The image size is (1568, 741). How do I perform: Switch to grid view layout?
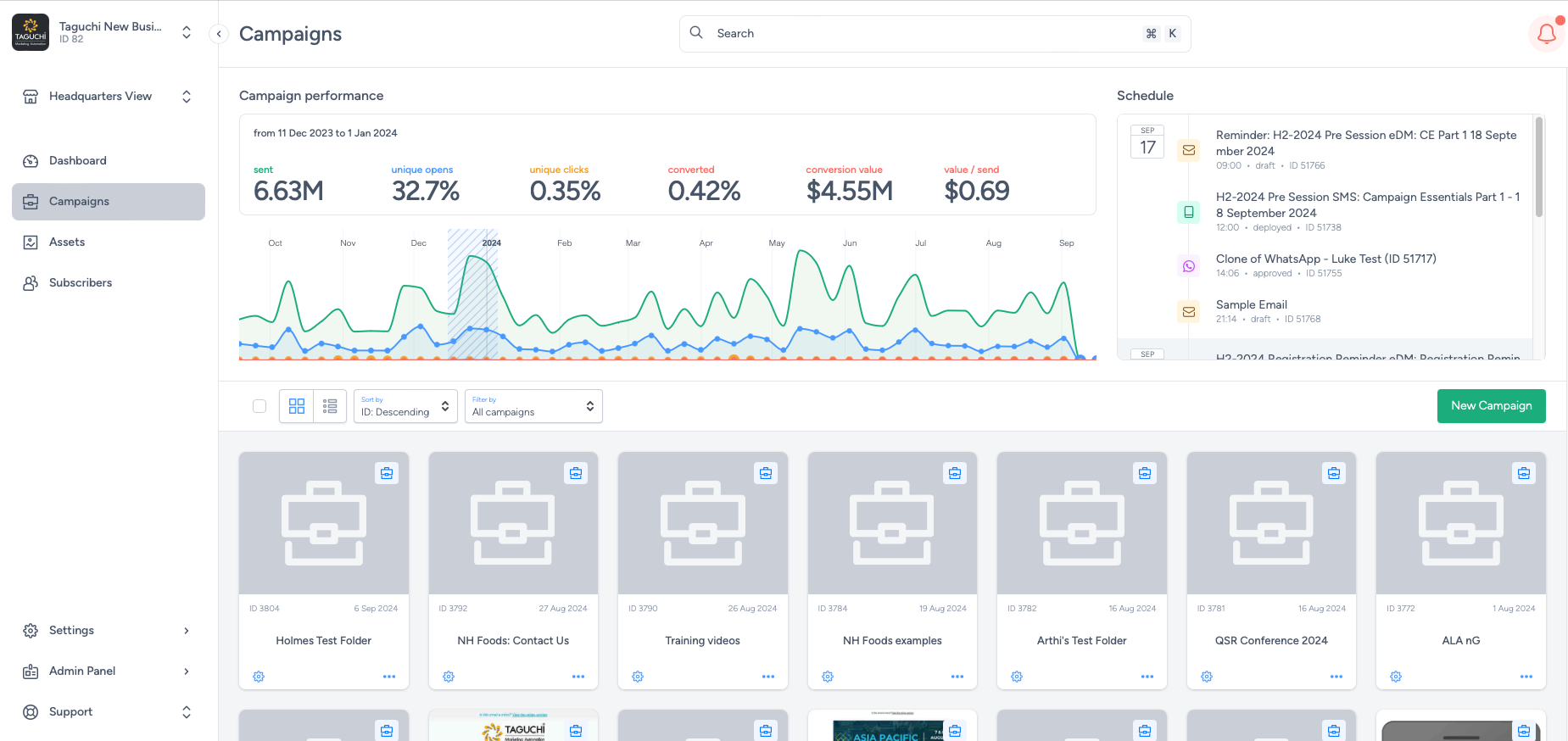click(x=297, y=406)
